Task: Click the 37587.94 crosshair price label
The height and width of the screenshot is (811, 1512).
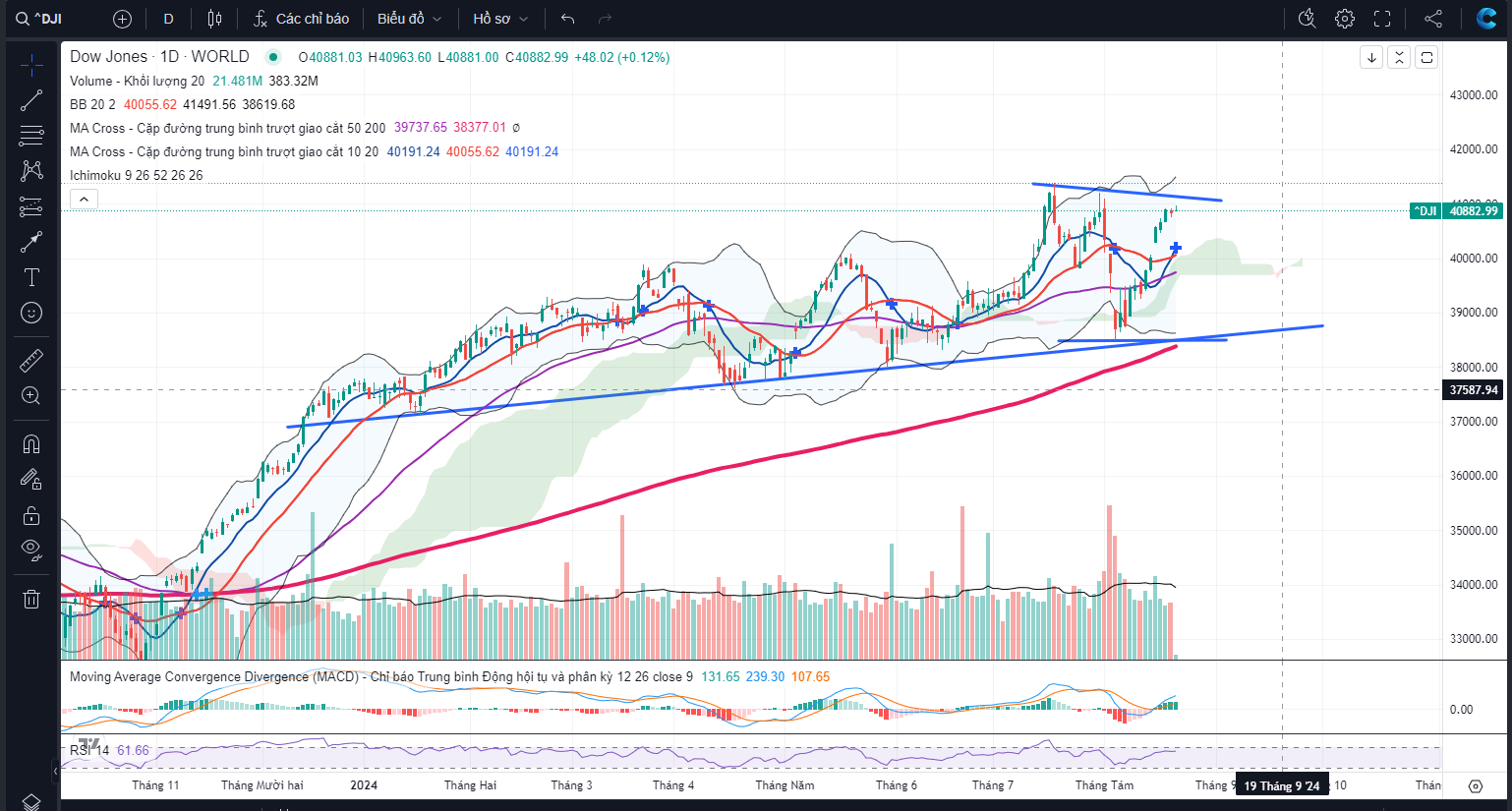Action: click(x=1474, y=390)
